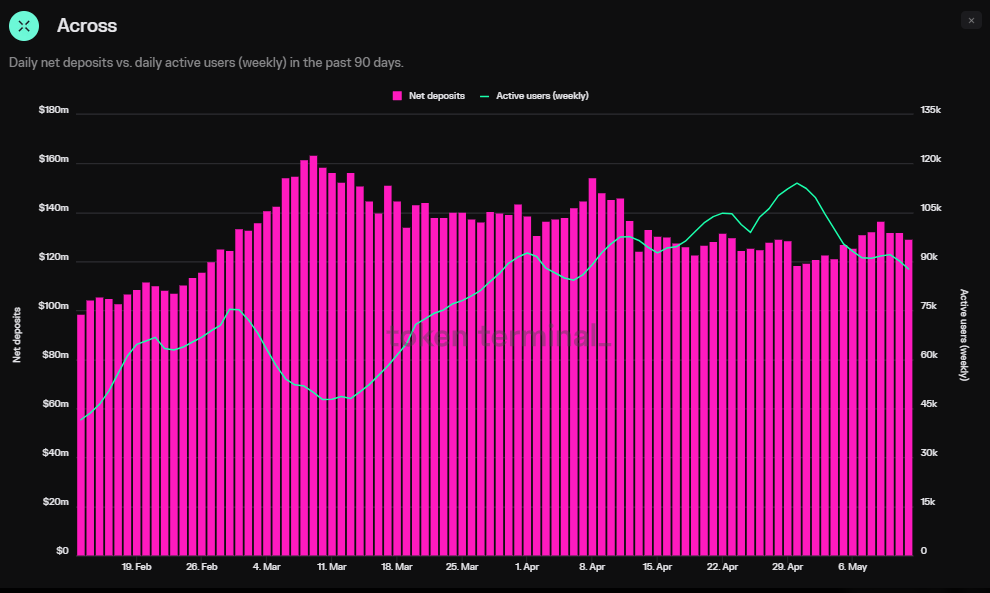Click the chart subtitle about daily net deposits

point(206,63)
